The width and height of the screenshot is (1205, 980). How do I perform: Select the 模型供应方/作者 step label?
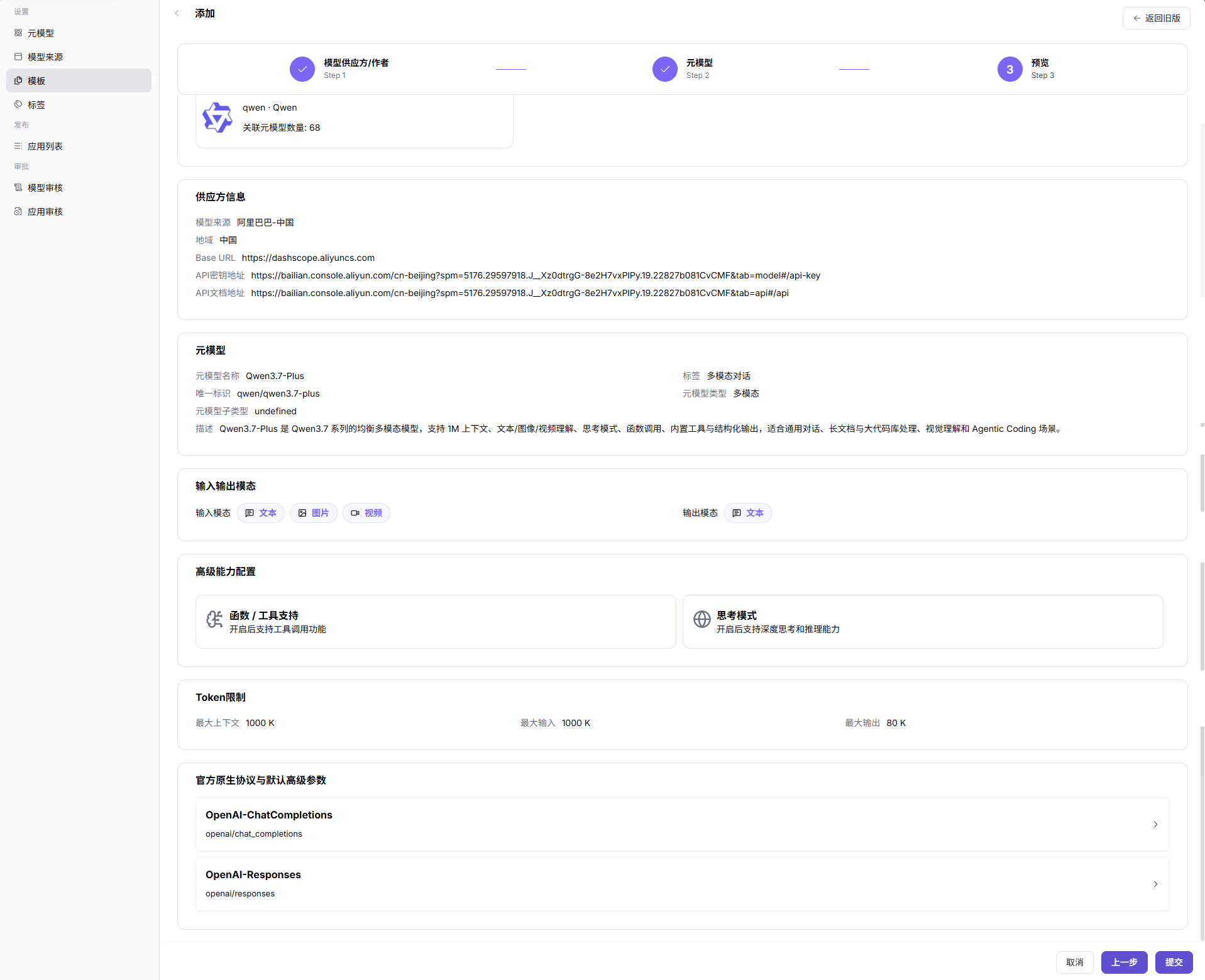point(356,63)
